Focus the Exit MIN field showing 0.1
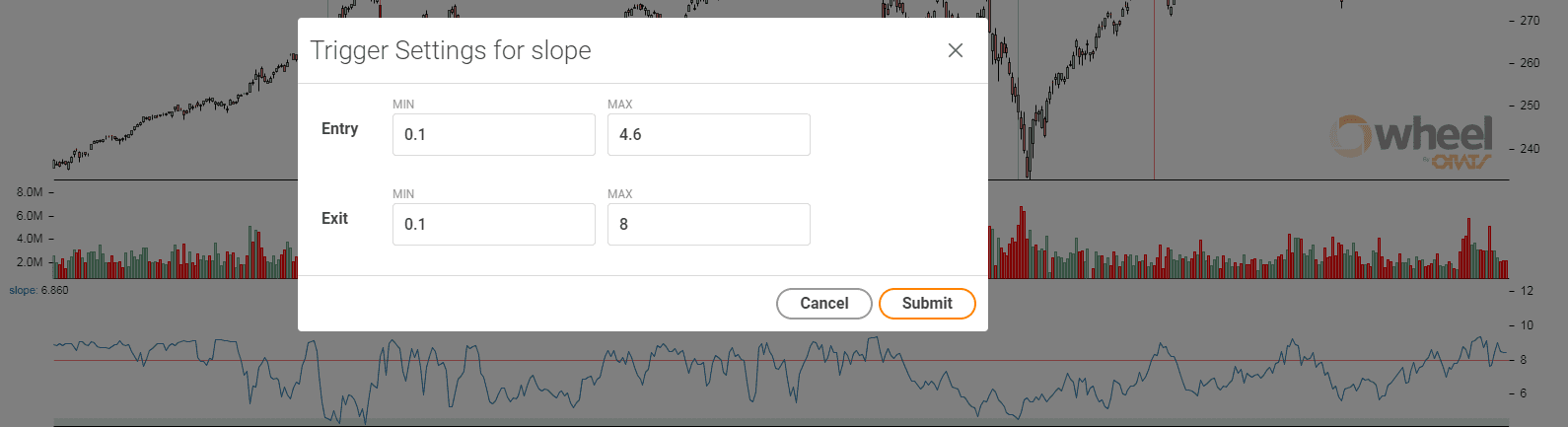 [494, 224]
